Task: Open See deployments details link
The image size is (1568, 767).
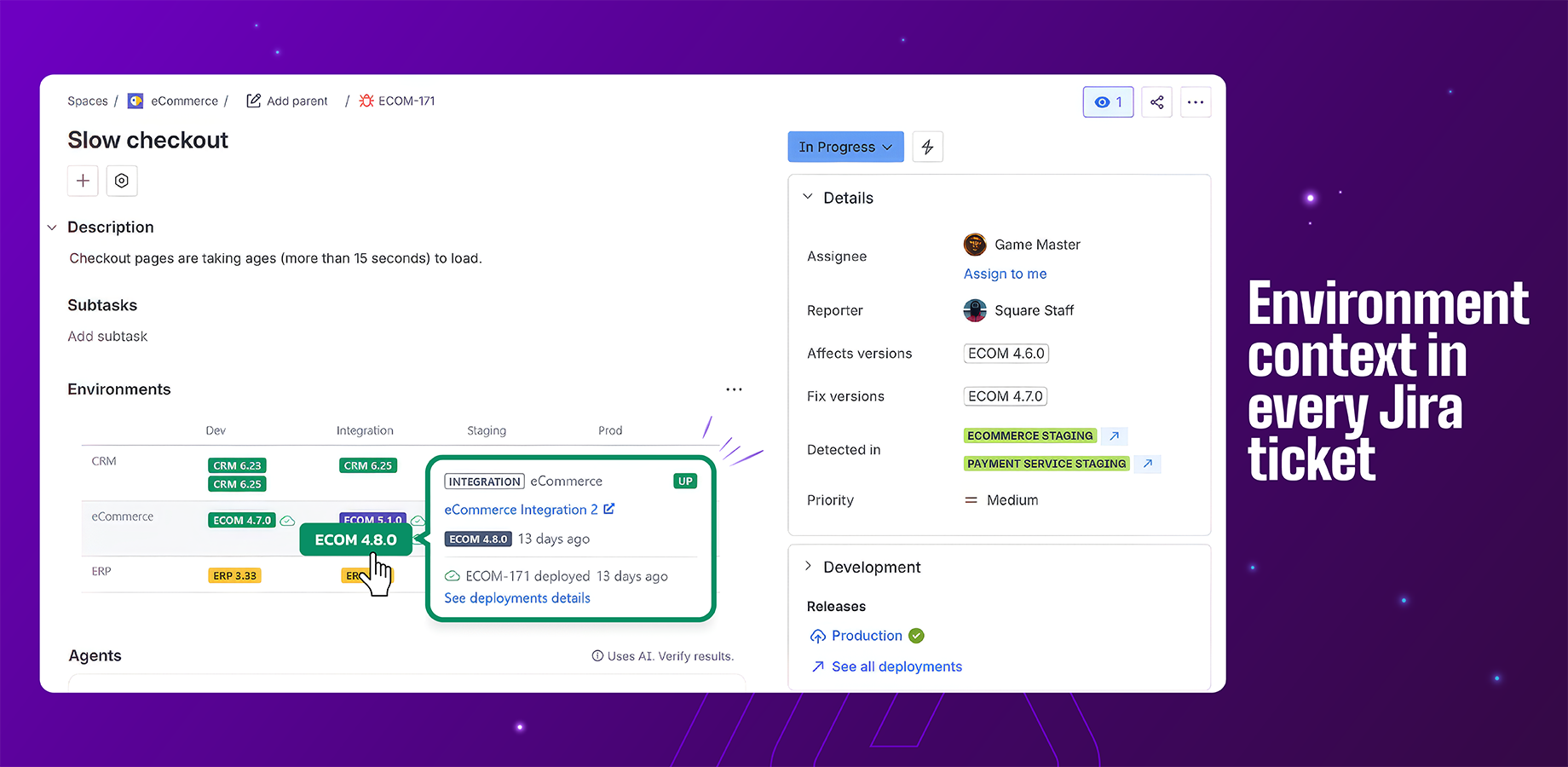Action: [517, 598]
